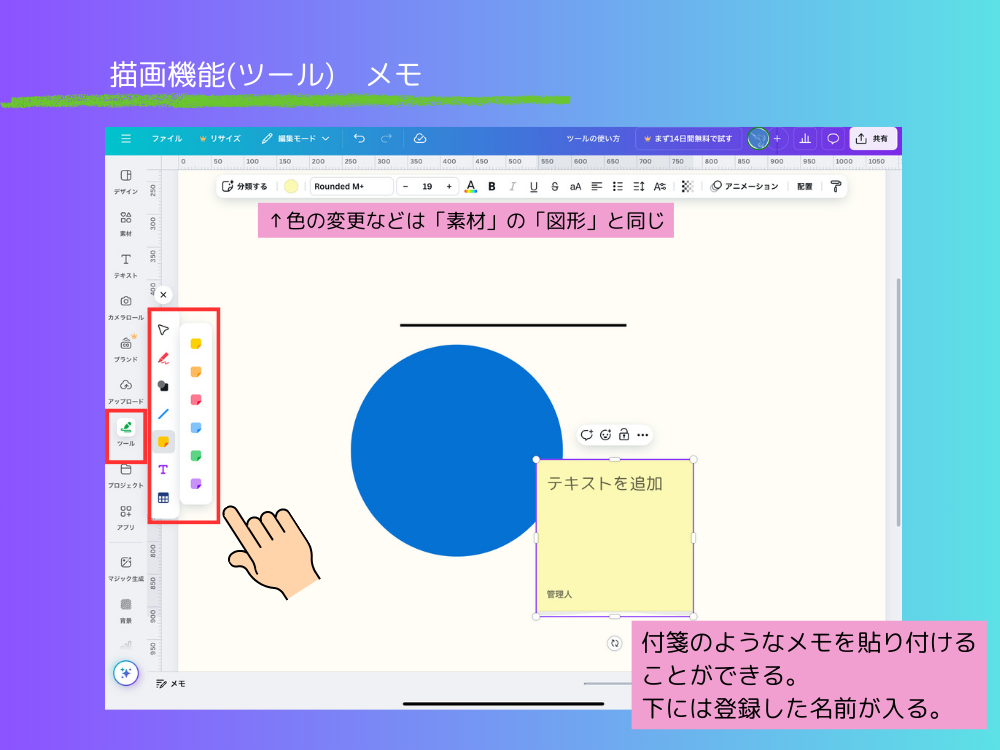1000x750 pixels.
Task: Select the sticky note tool in the drawing flyout
Action: pos(161,439)
